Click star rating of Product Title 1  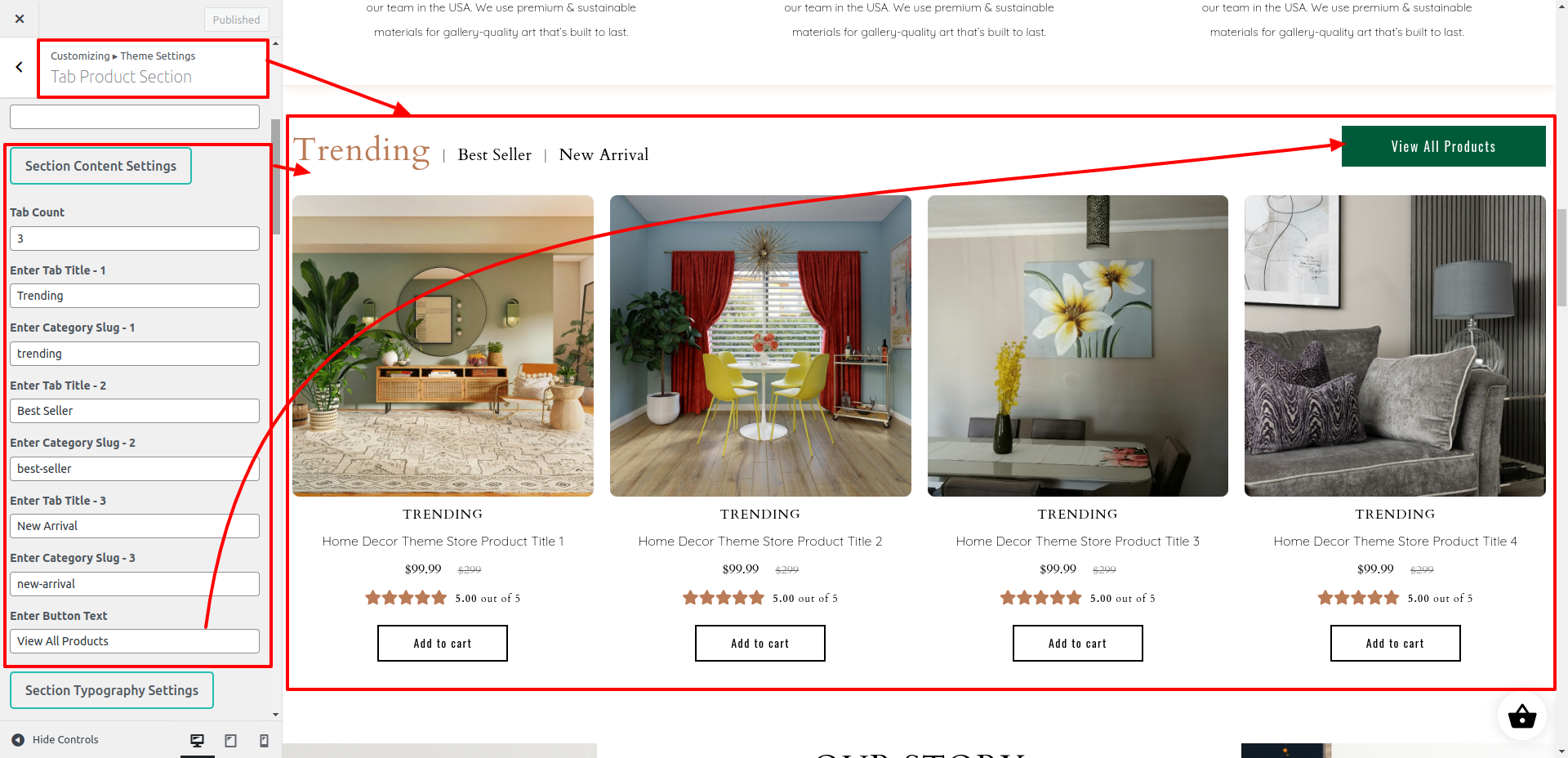(x=406, y=598)
